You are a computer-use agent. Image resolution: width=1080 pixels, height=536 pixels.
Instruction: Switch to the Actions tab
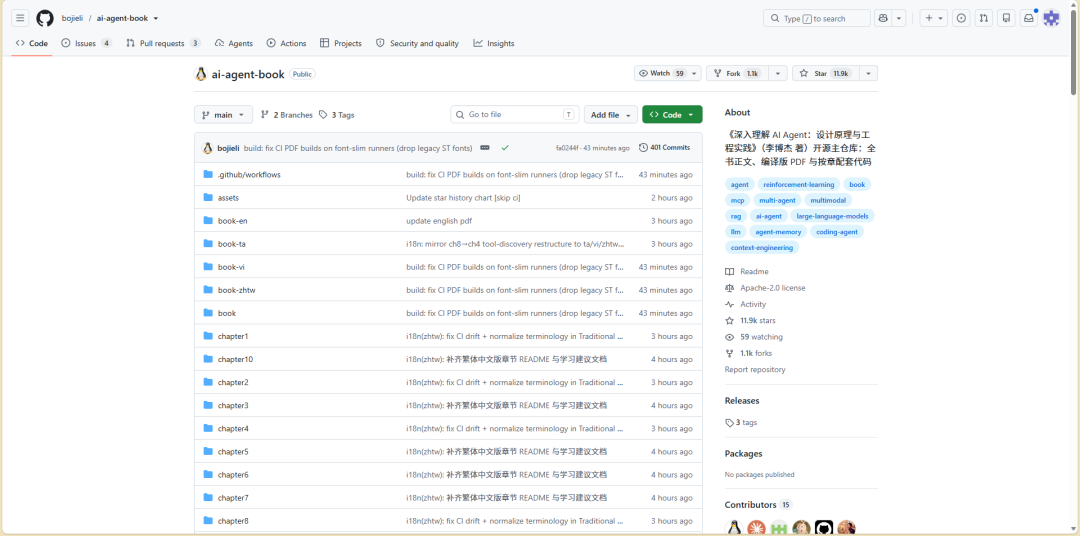point(287,43)
